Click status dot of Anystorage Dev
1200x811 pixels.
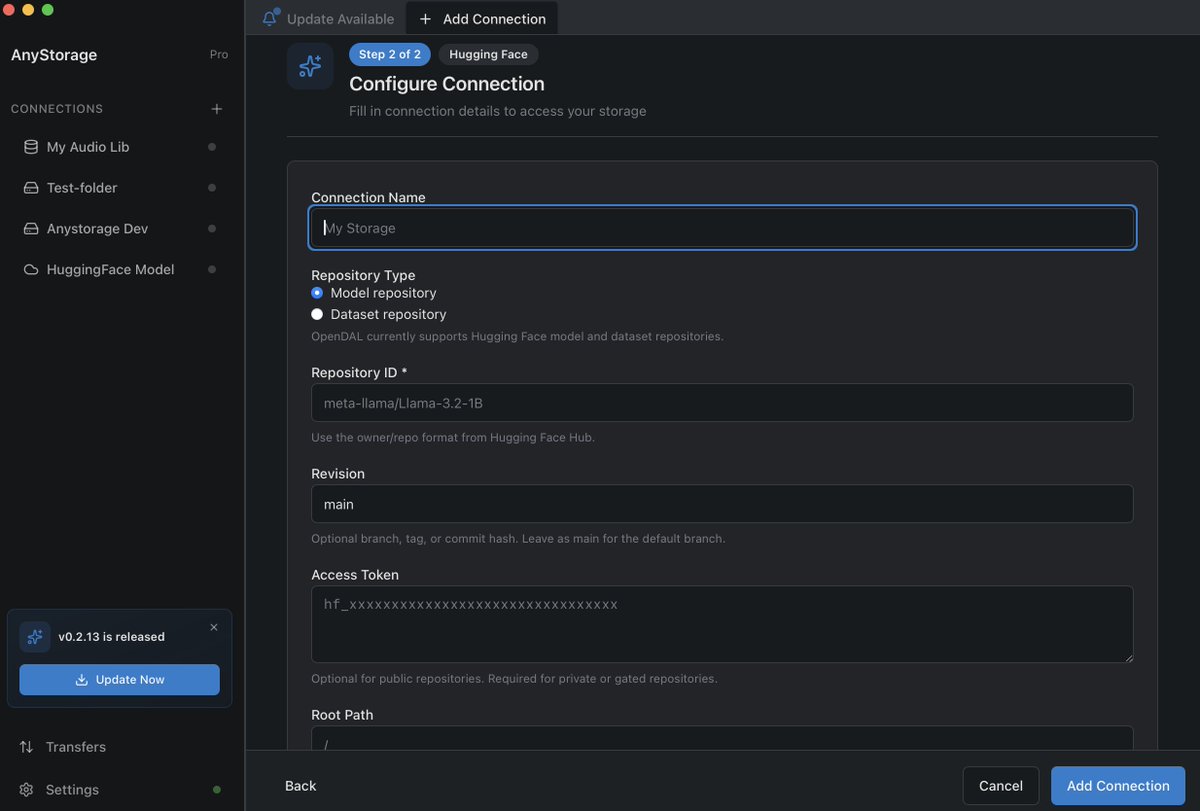coord(211,229)
